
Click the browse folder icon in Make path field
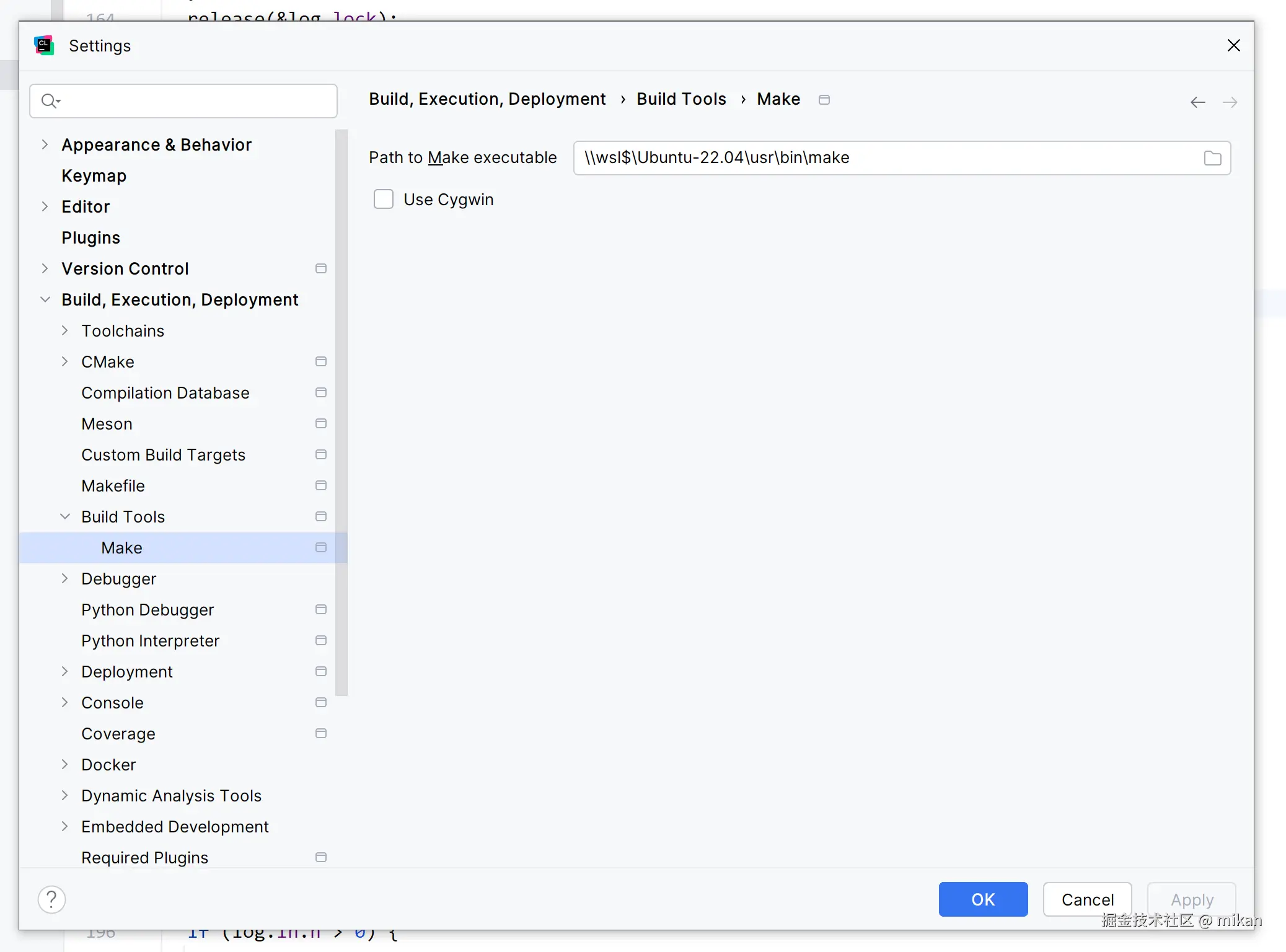click(1212, 158)
